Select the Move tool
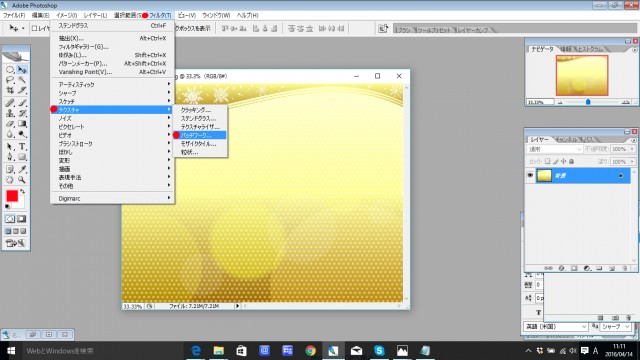This screenshot has width=640, height=360. click(x=22, y=70)
